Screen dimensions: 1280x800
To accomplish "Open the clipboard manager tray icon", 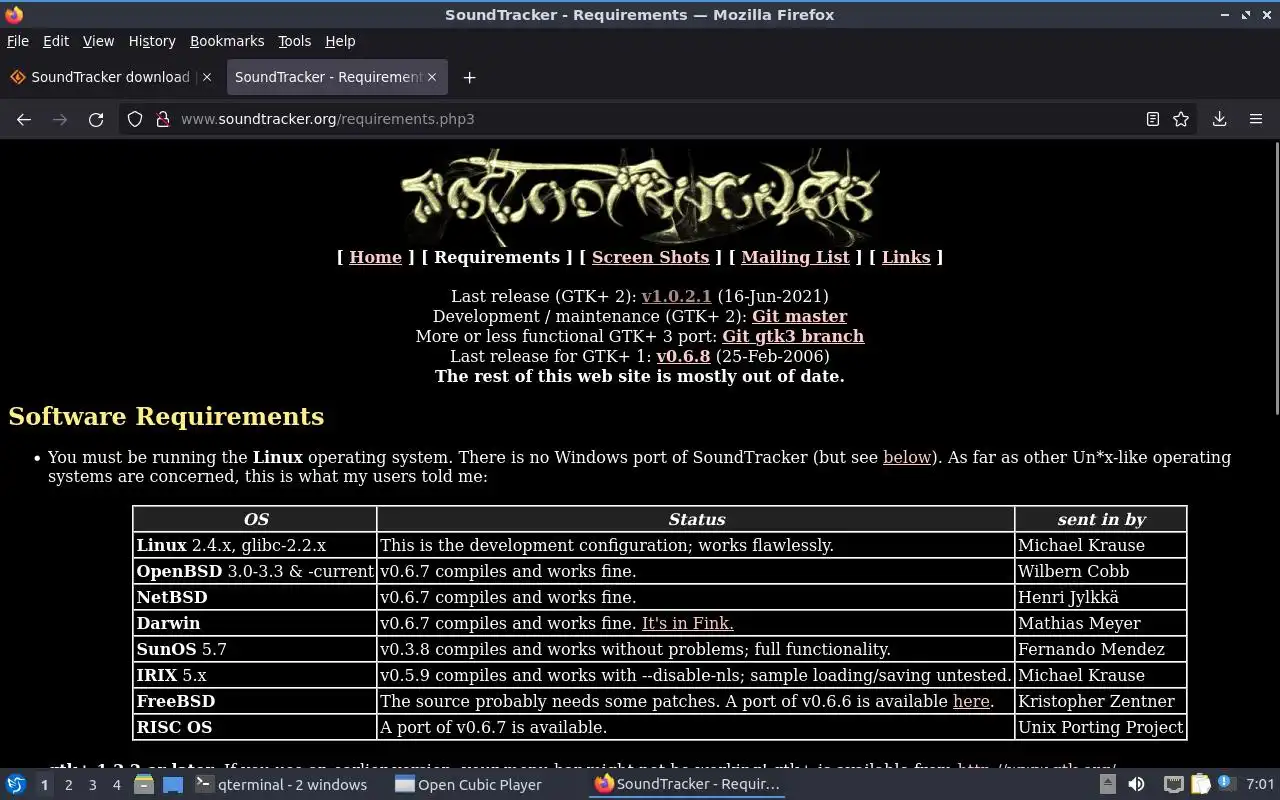I will click(x=1200, y=784).
